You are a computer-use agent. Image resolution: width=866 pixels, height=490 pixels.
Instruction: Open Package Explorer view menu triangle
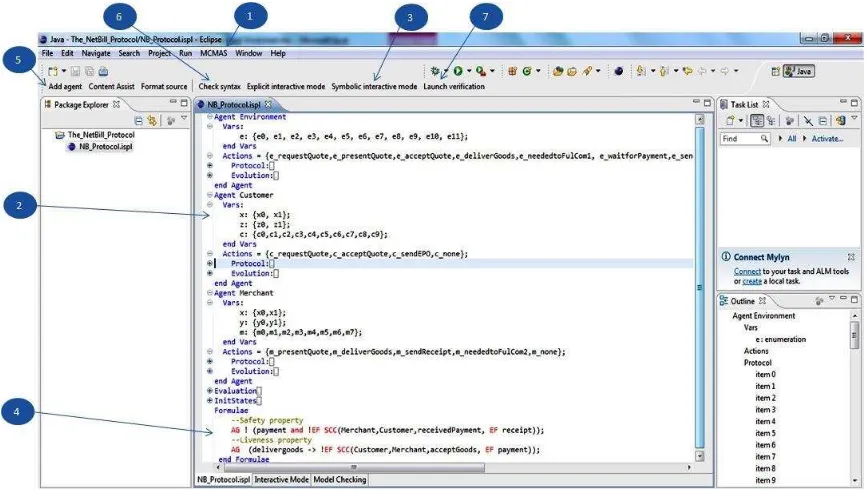(x=184, y=118)
